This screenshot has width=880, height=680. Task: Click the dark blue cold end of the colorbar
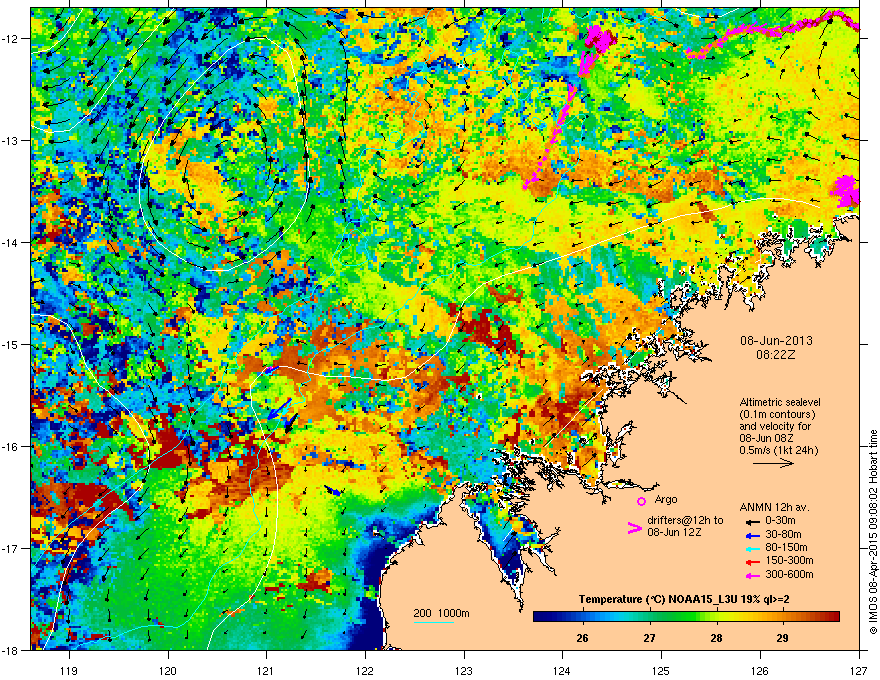coord(544,617)
